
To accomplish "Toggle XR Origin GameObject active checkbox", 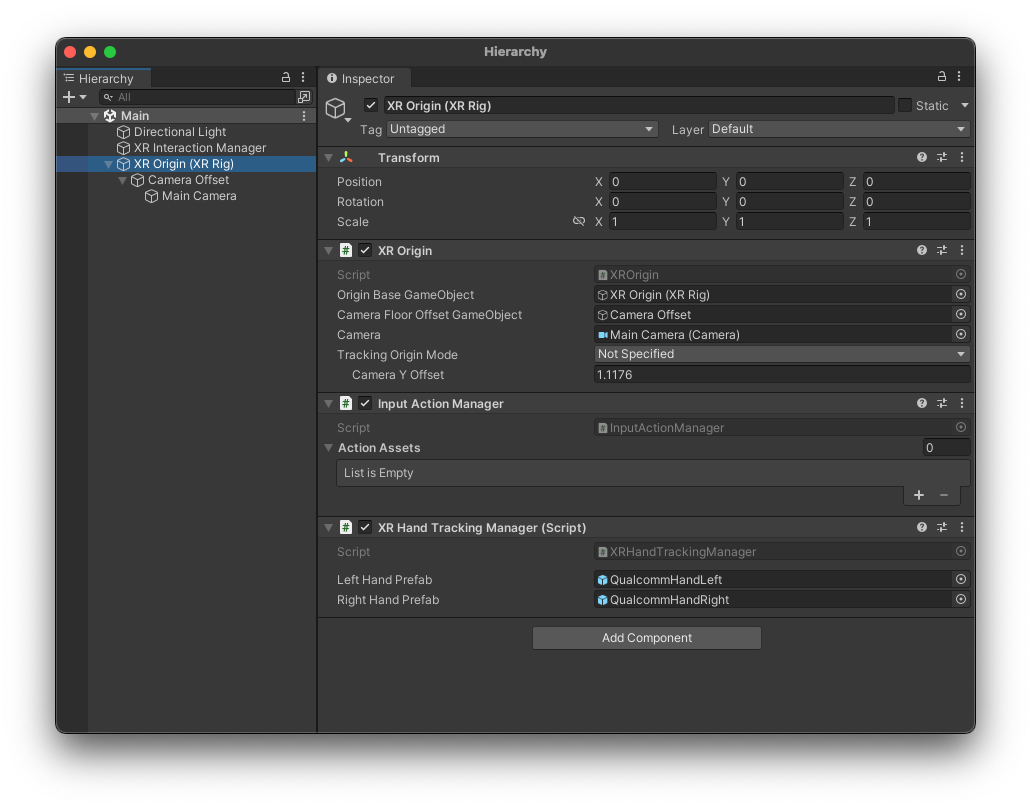I will tap(371, 105).
